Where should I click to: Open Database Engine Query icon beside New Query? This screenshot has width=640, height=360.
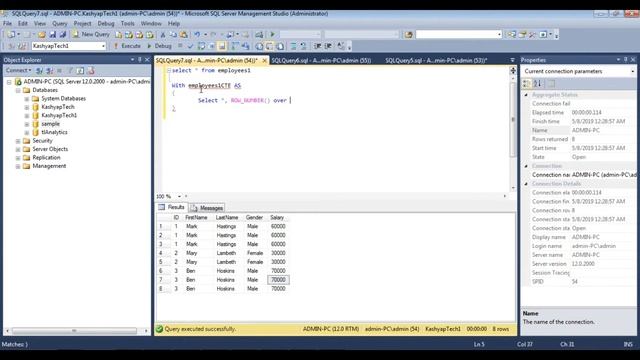point(118,35)
